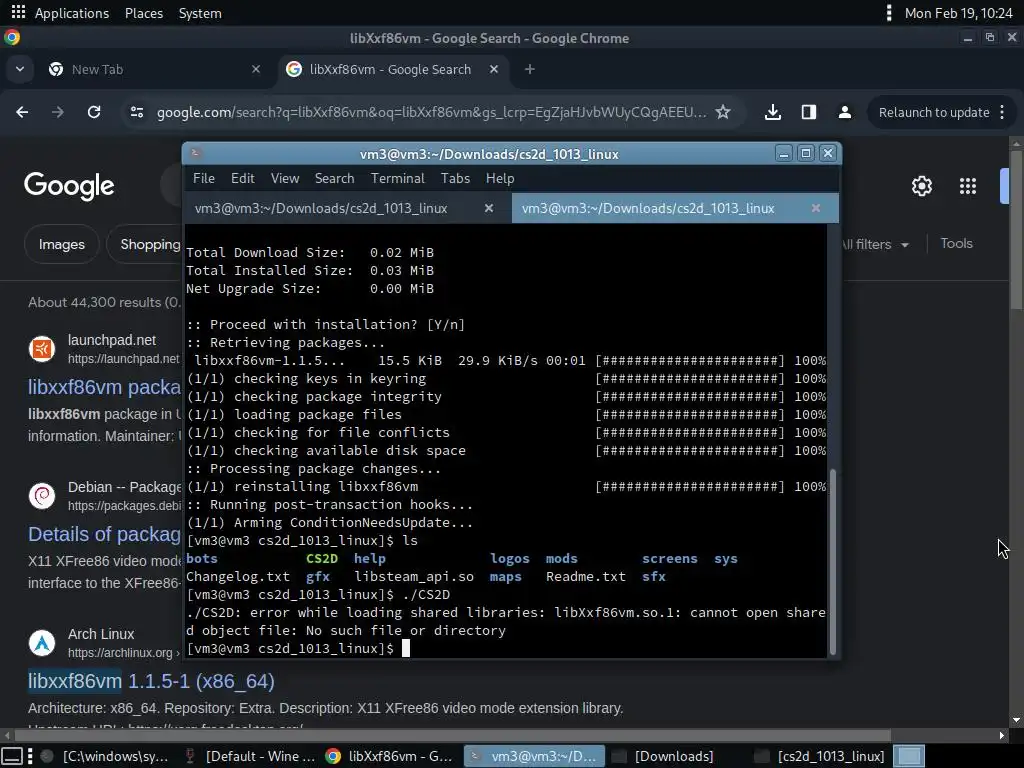
Task: Close the New Tab tab
Action: 256,69
